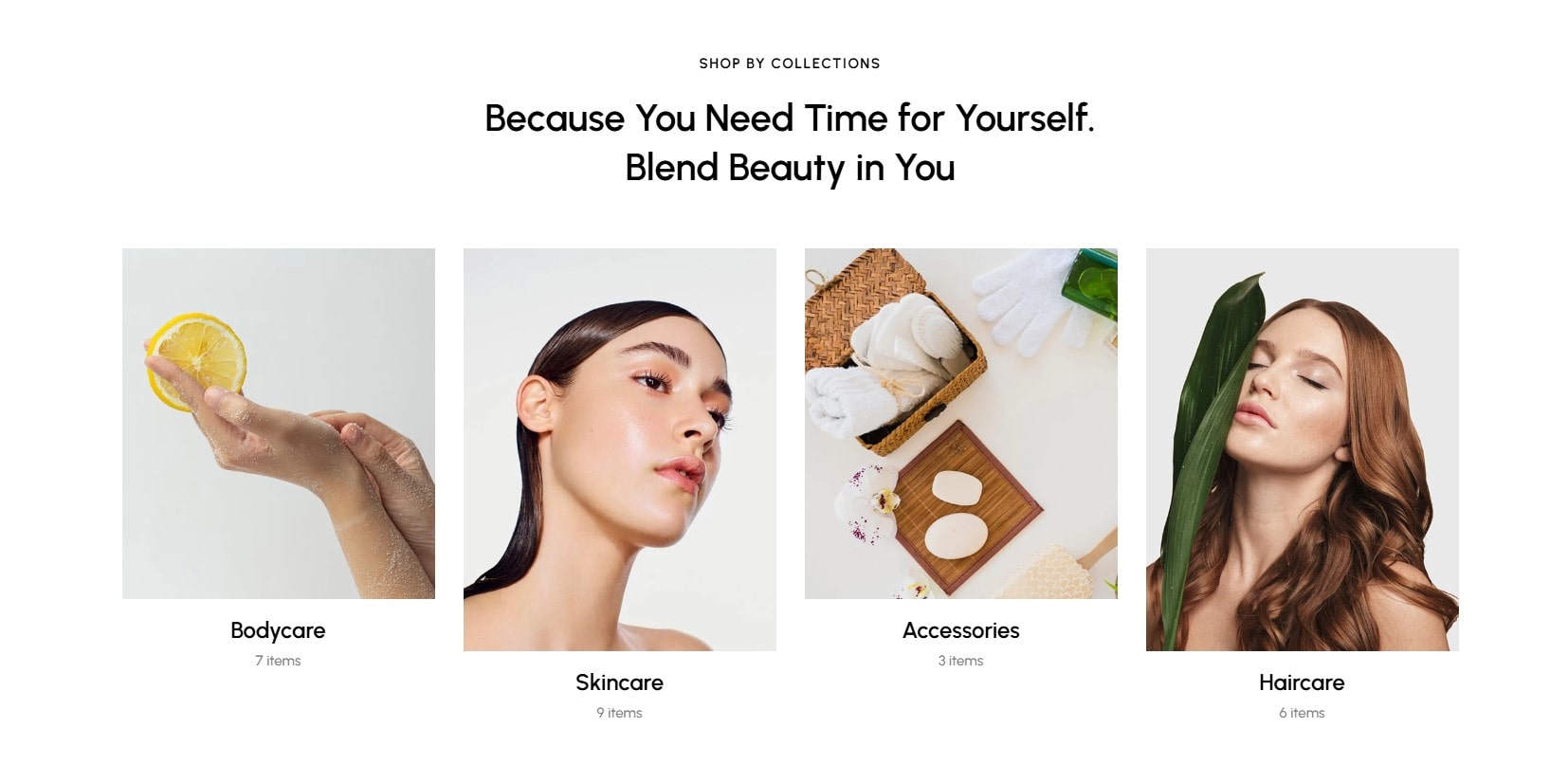Click the lemon slice in Bodycare photo
The height and width of the screenshot is (764, 1568).
(195, 361)
